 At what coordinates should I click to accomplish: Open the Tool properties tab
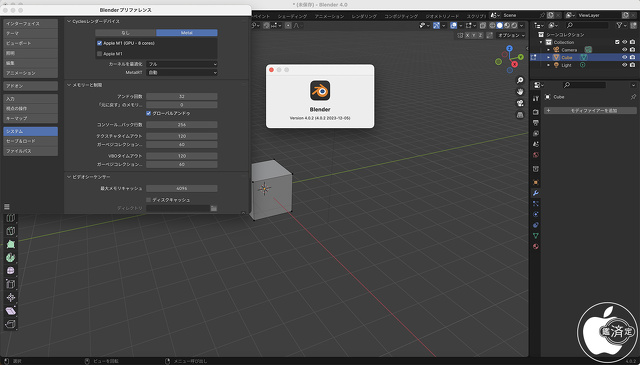(x=536, y=98)
